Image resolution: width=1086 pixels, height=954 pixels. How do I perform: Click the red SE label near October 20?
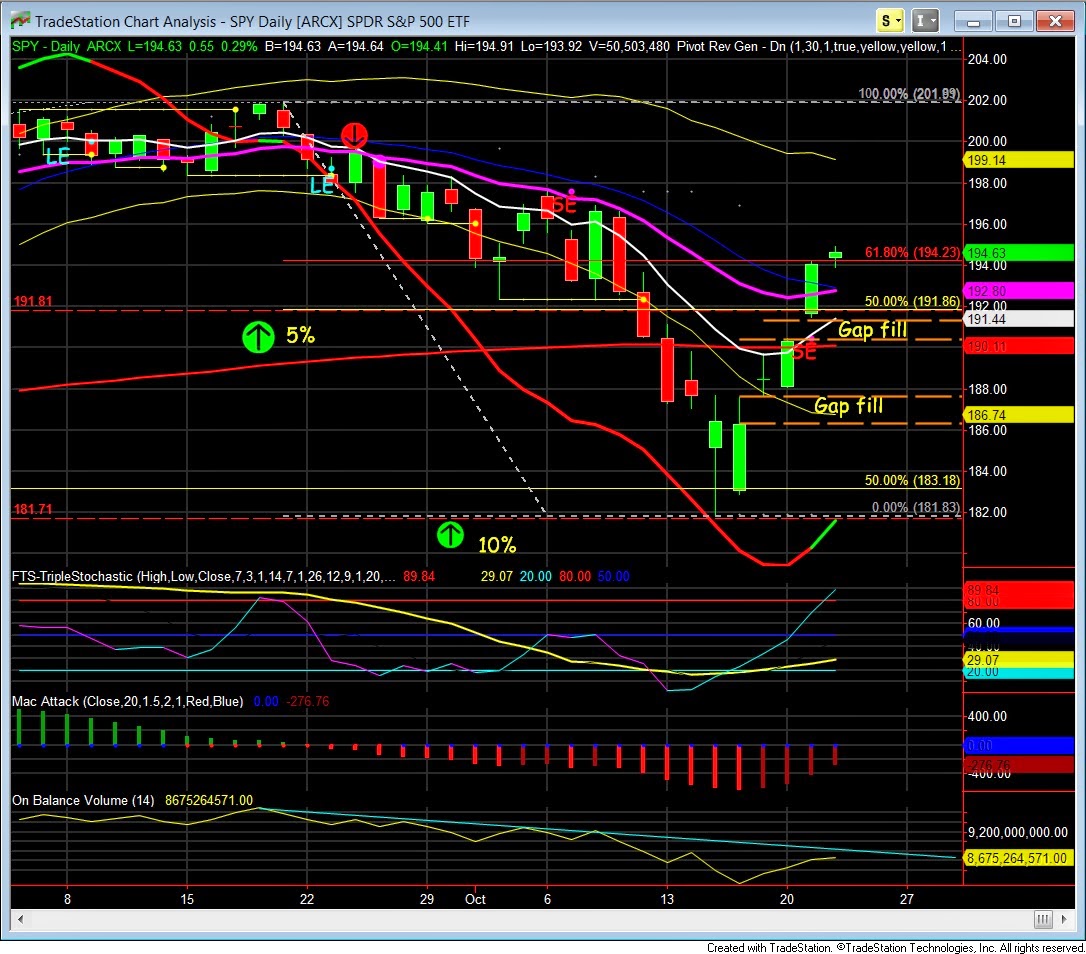tap(804, 352)
